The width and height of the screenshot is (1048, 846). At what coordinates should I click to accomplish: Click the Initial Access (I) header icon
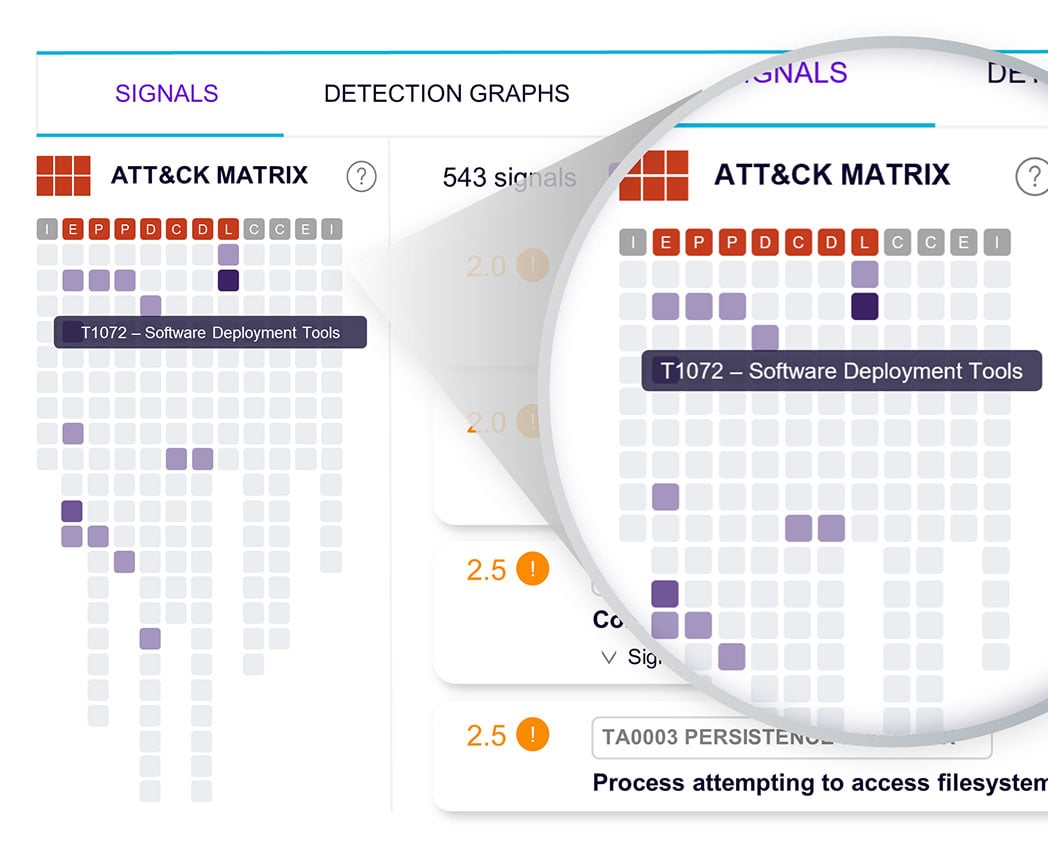pyautogui.click(x=45, y=229)
